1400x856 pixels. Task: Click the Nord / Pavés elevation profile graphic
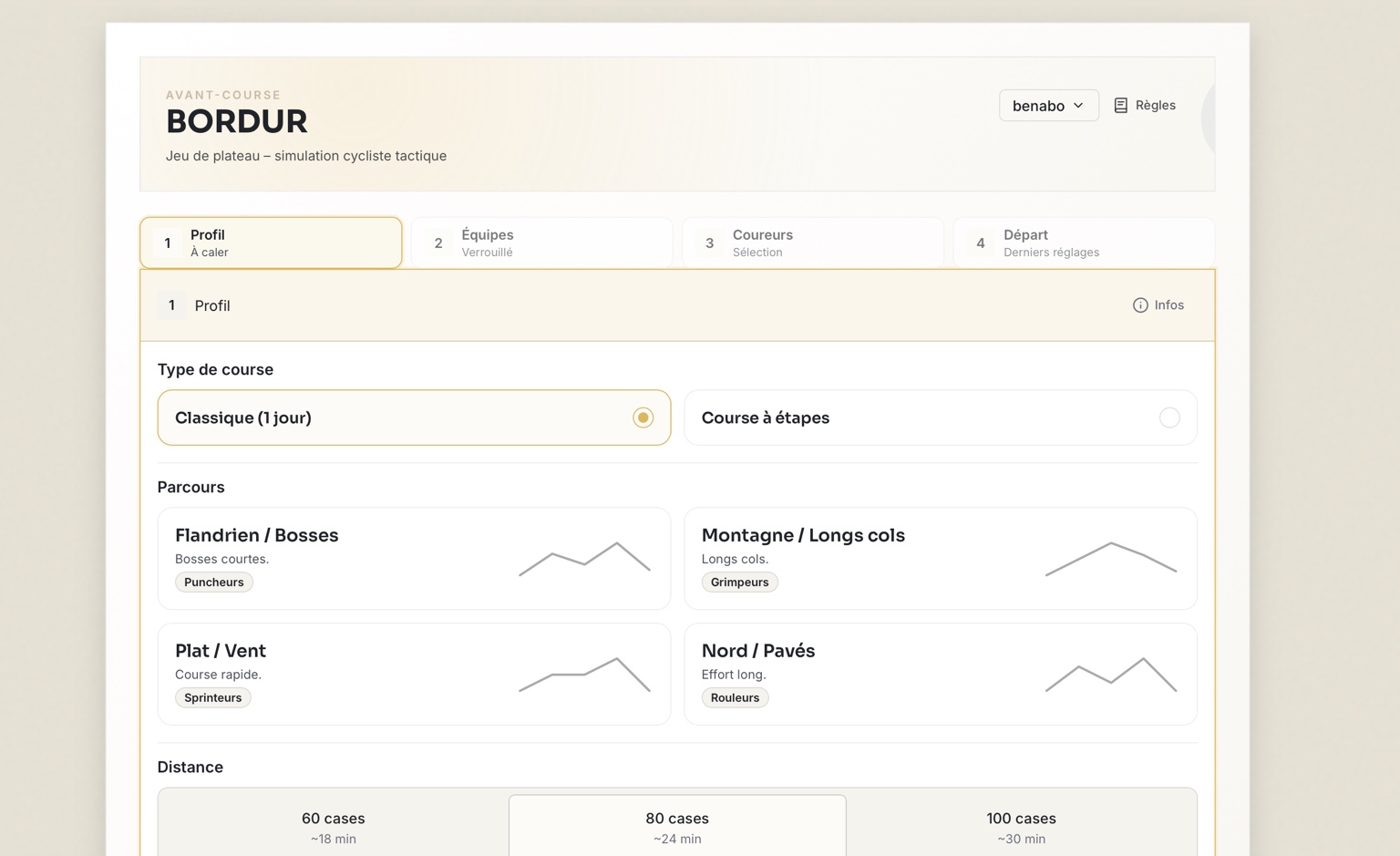tap(1110, 675)
